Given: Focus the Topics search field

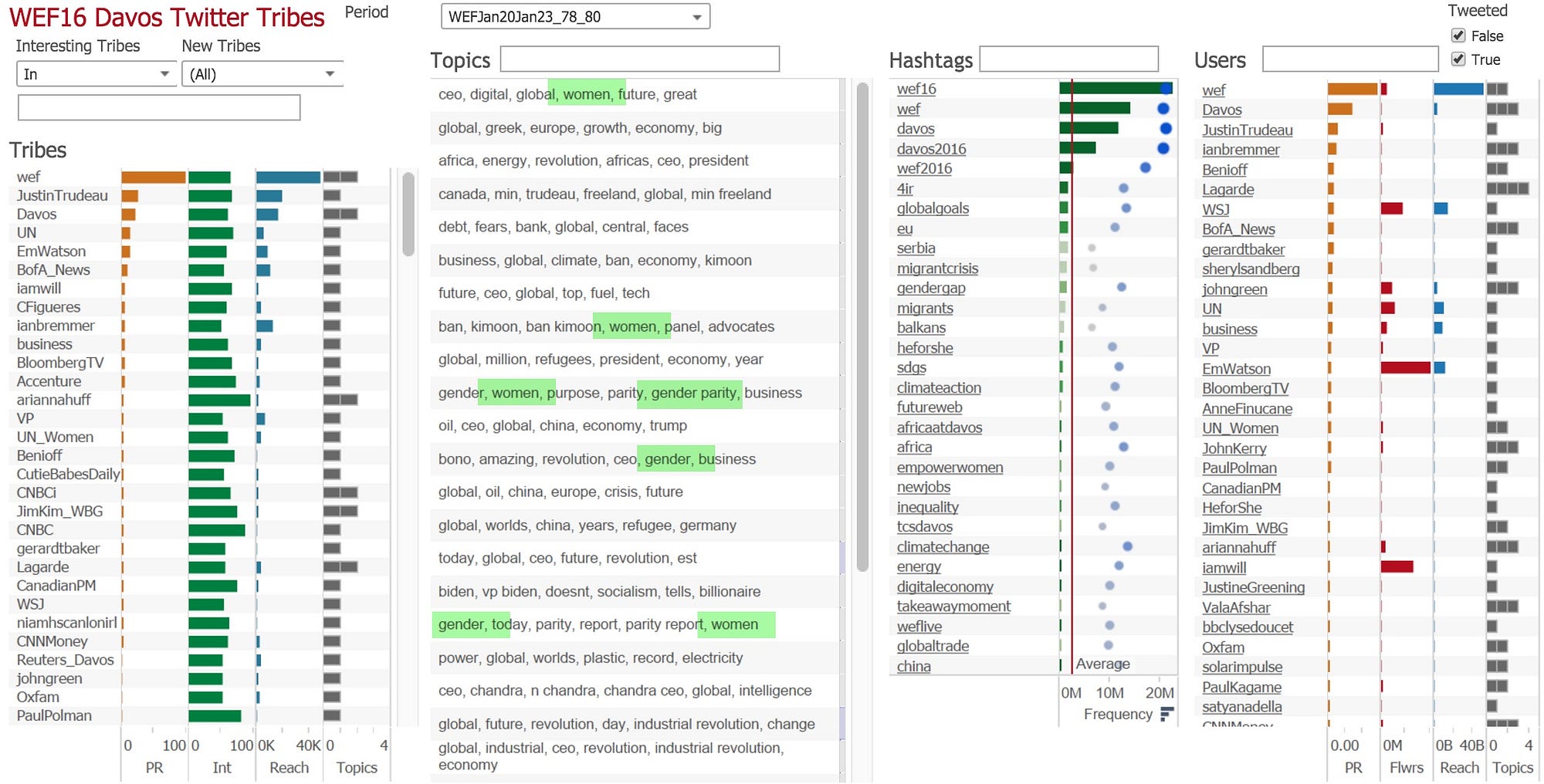Looking at the screenshot, I should tap(640, 59).
